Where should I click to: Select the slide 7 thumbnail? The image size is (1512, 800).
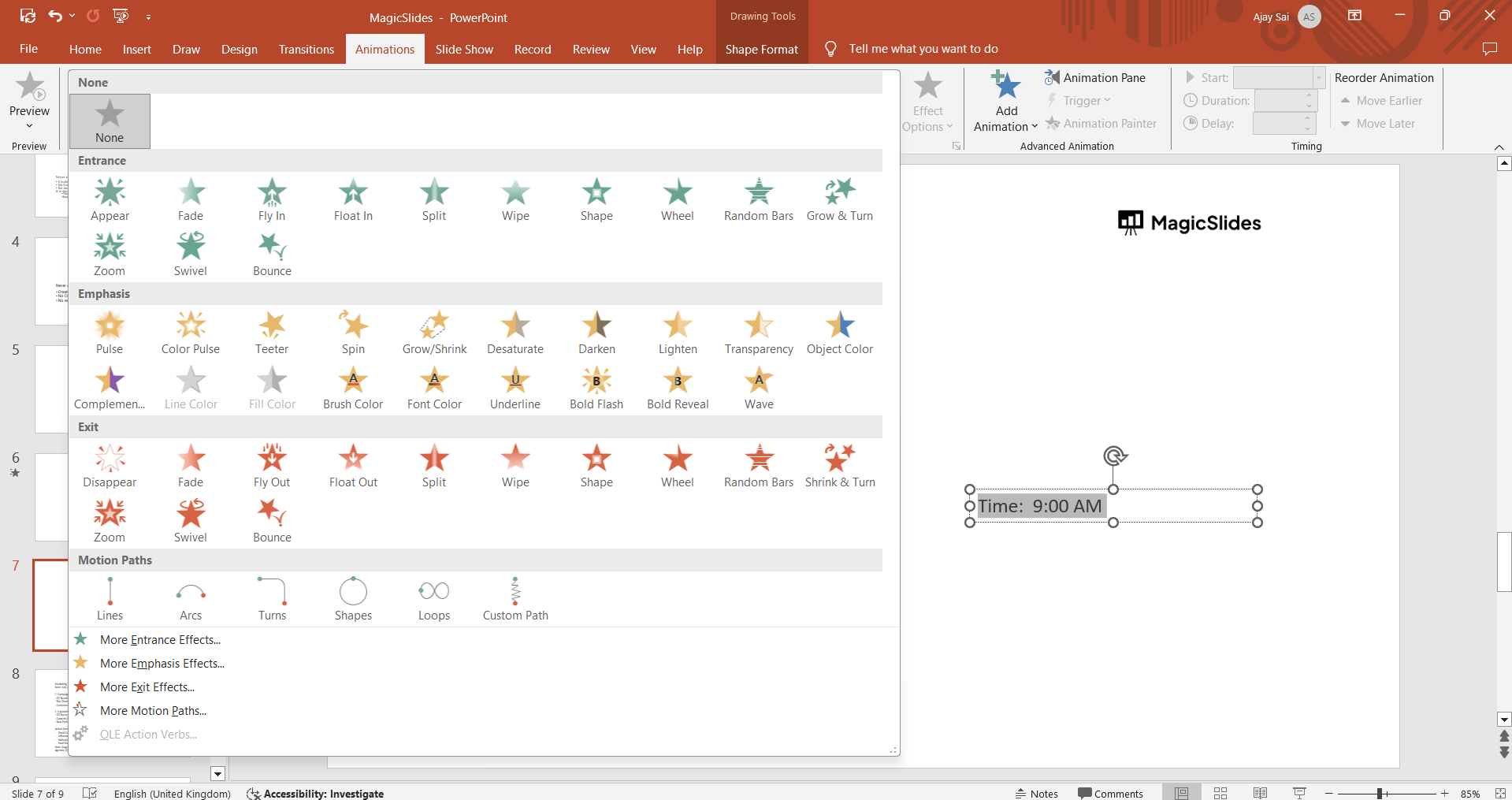point(50,605)
